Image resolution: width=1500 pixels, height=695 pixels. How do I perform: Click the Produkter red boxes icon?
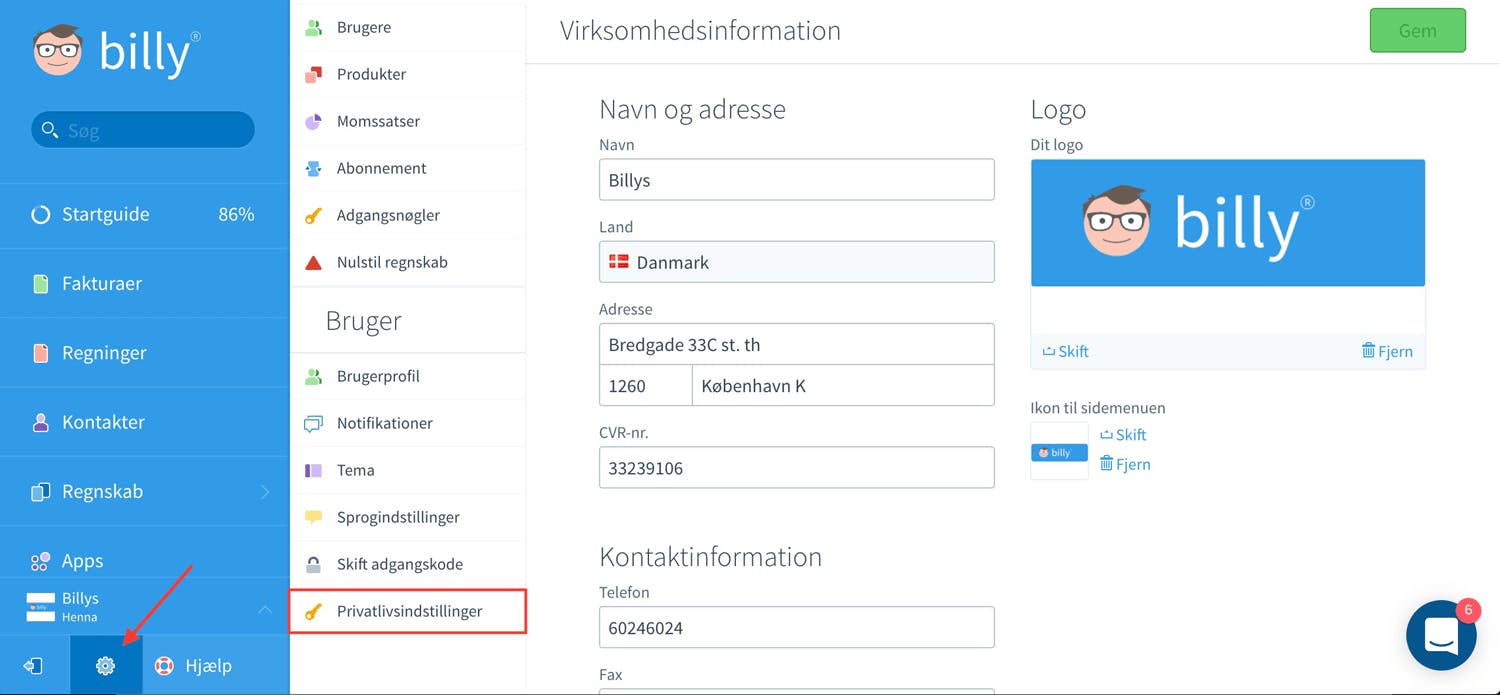click(x=313, y=74)
